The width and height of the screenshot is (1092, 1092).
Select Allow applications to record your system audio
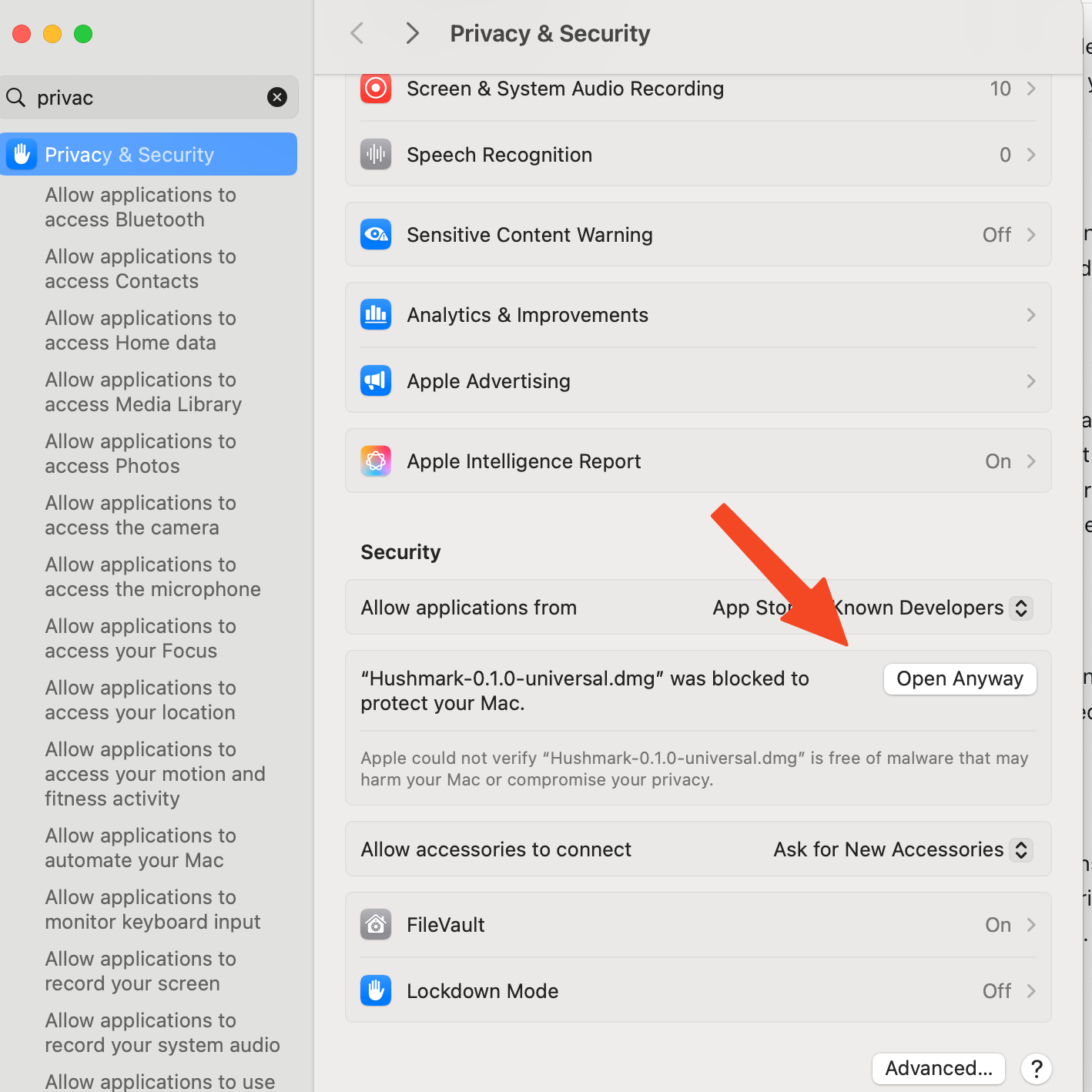[x=162, y=1033]
